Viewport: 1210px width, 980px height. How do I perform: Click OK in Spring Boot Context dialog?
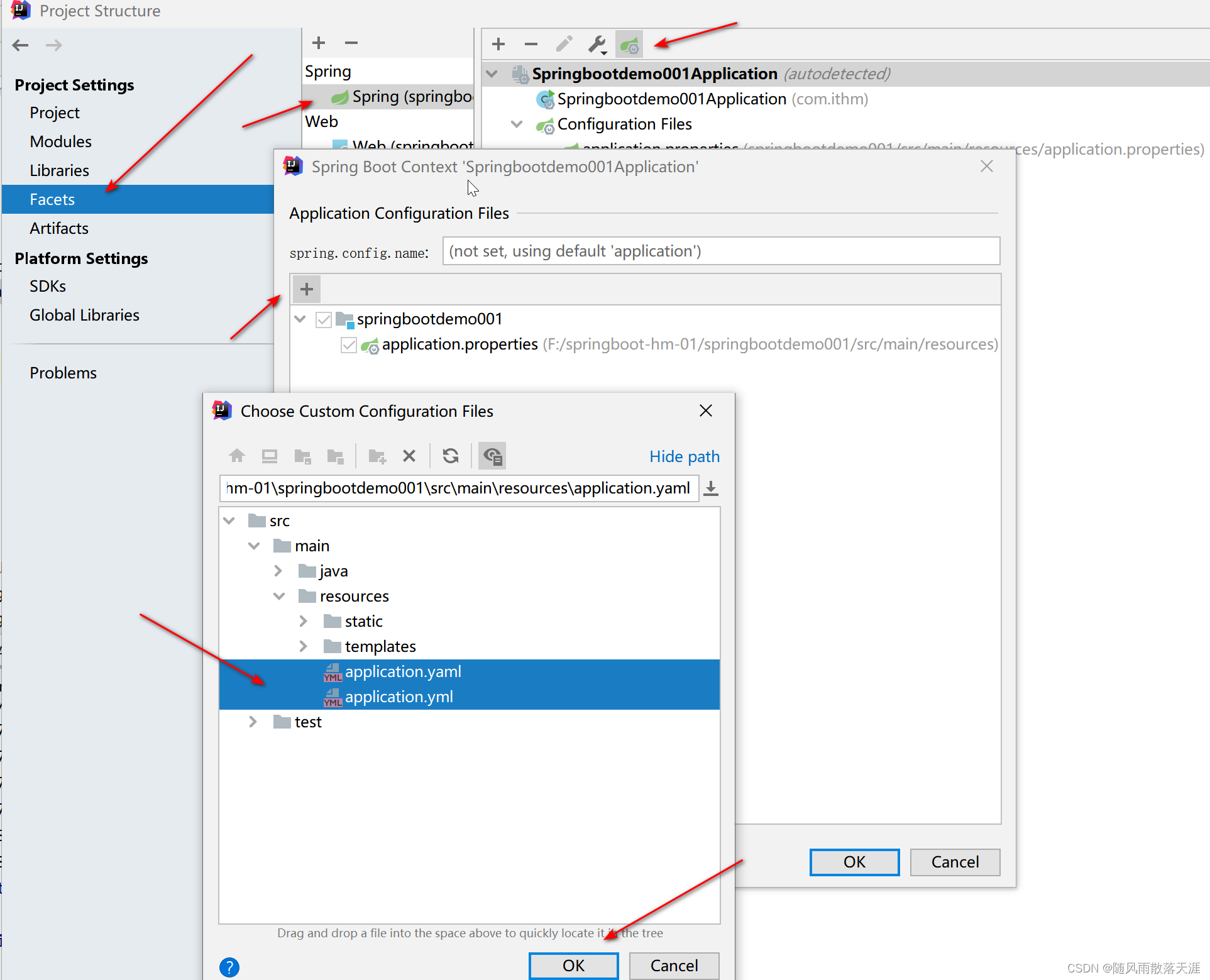point(854,862)
